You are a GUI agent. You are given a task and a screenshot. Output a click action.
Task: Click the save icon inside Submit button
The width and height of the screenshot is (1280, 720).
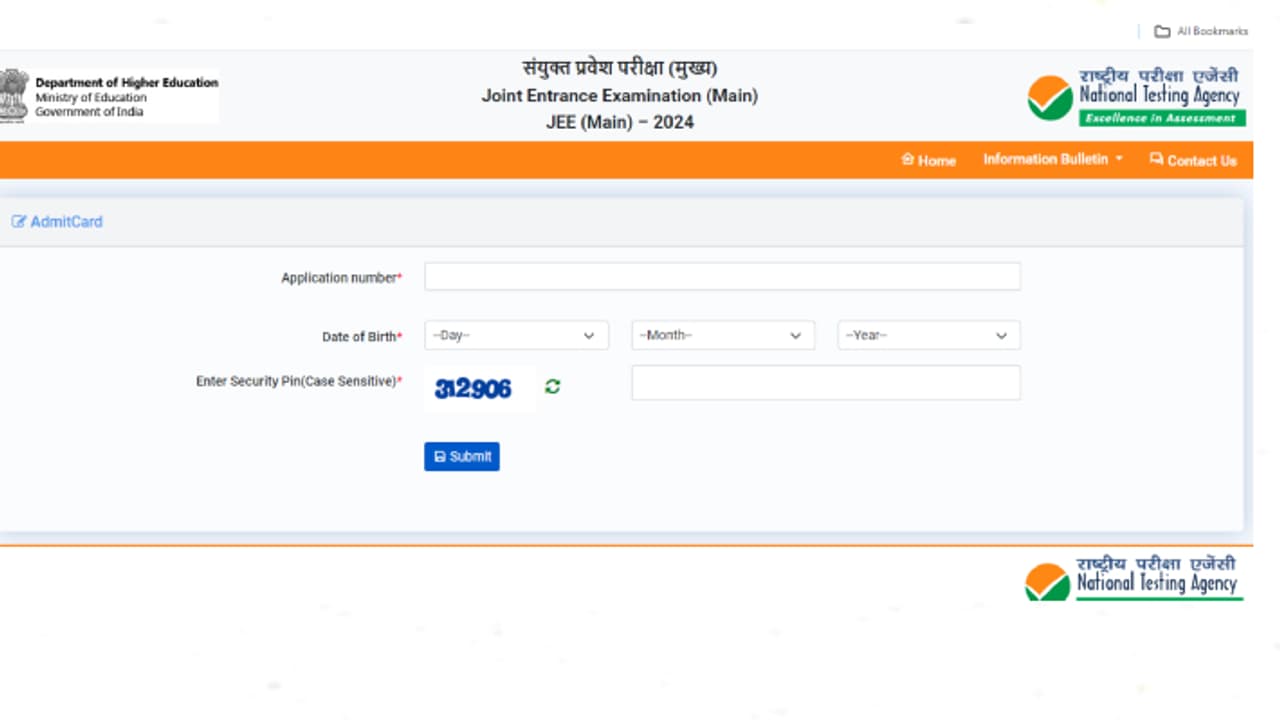(441, 456)
